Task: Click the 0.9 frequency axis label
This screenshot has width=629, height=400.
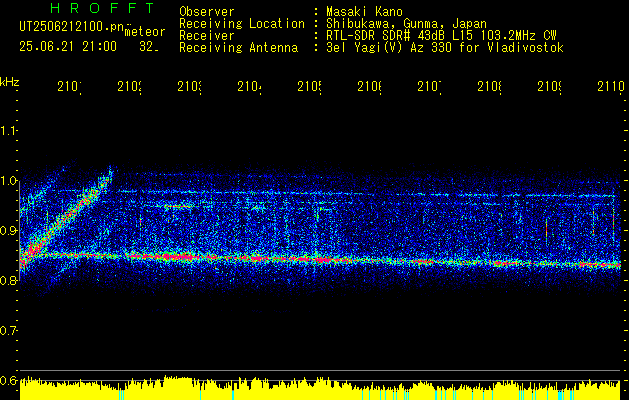Action: pos(8,231)
